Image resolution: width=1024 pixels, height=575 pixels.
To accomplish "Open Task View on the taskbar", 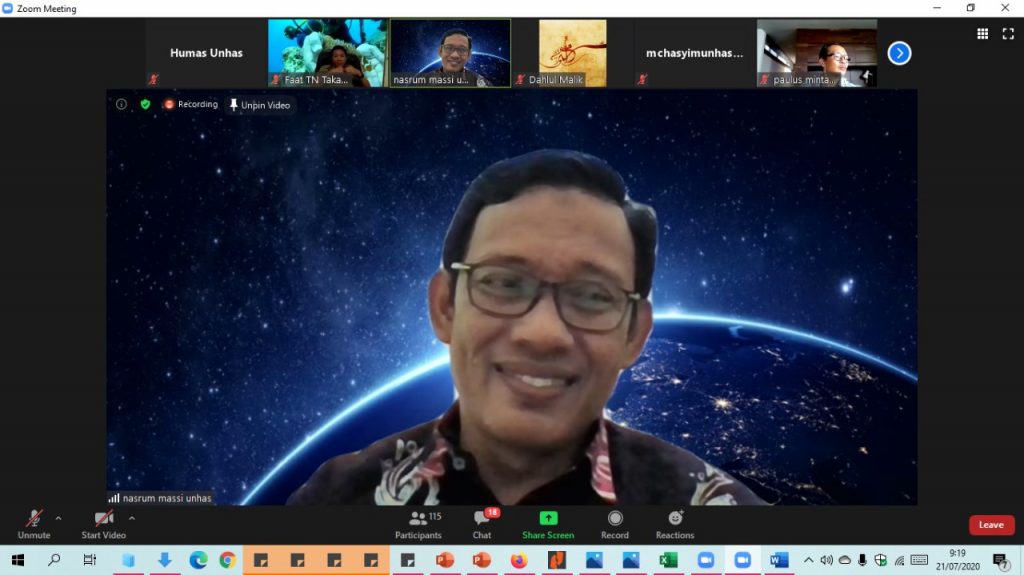I will pos(90,560).
